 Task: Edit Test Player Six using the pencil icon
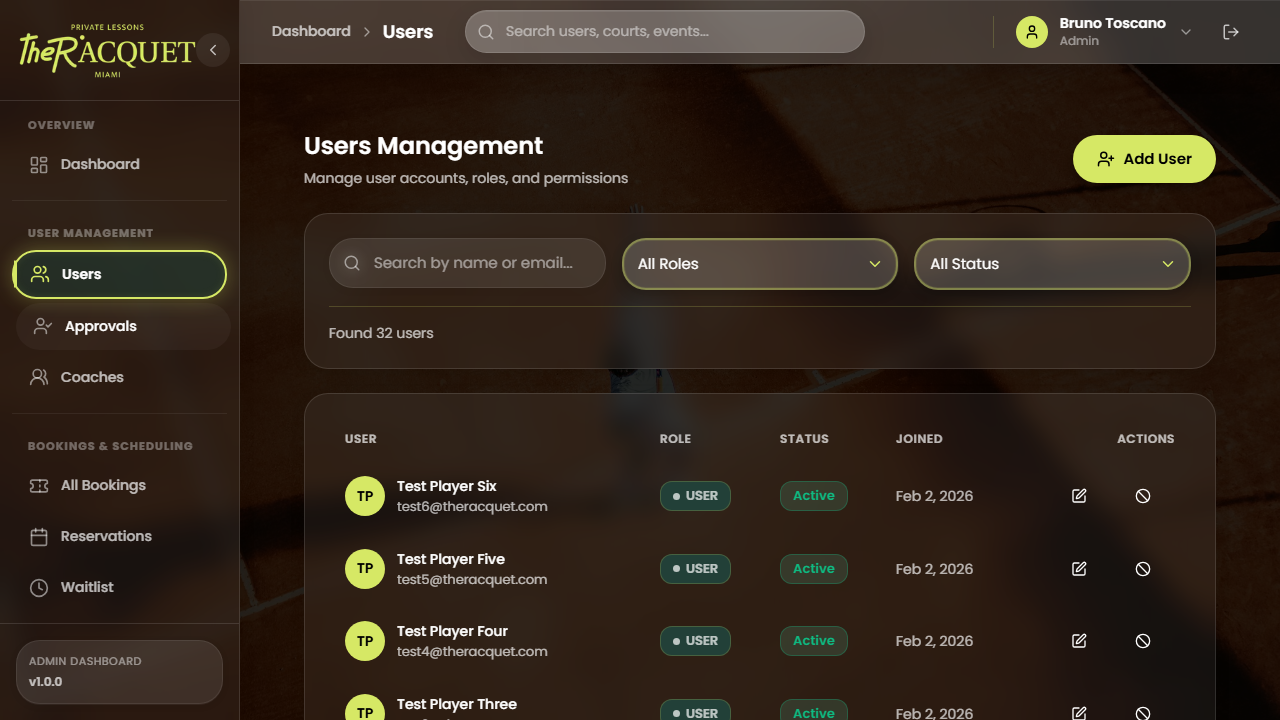[1079, 495]
